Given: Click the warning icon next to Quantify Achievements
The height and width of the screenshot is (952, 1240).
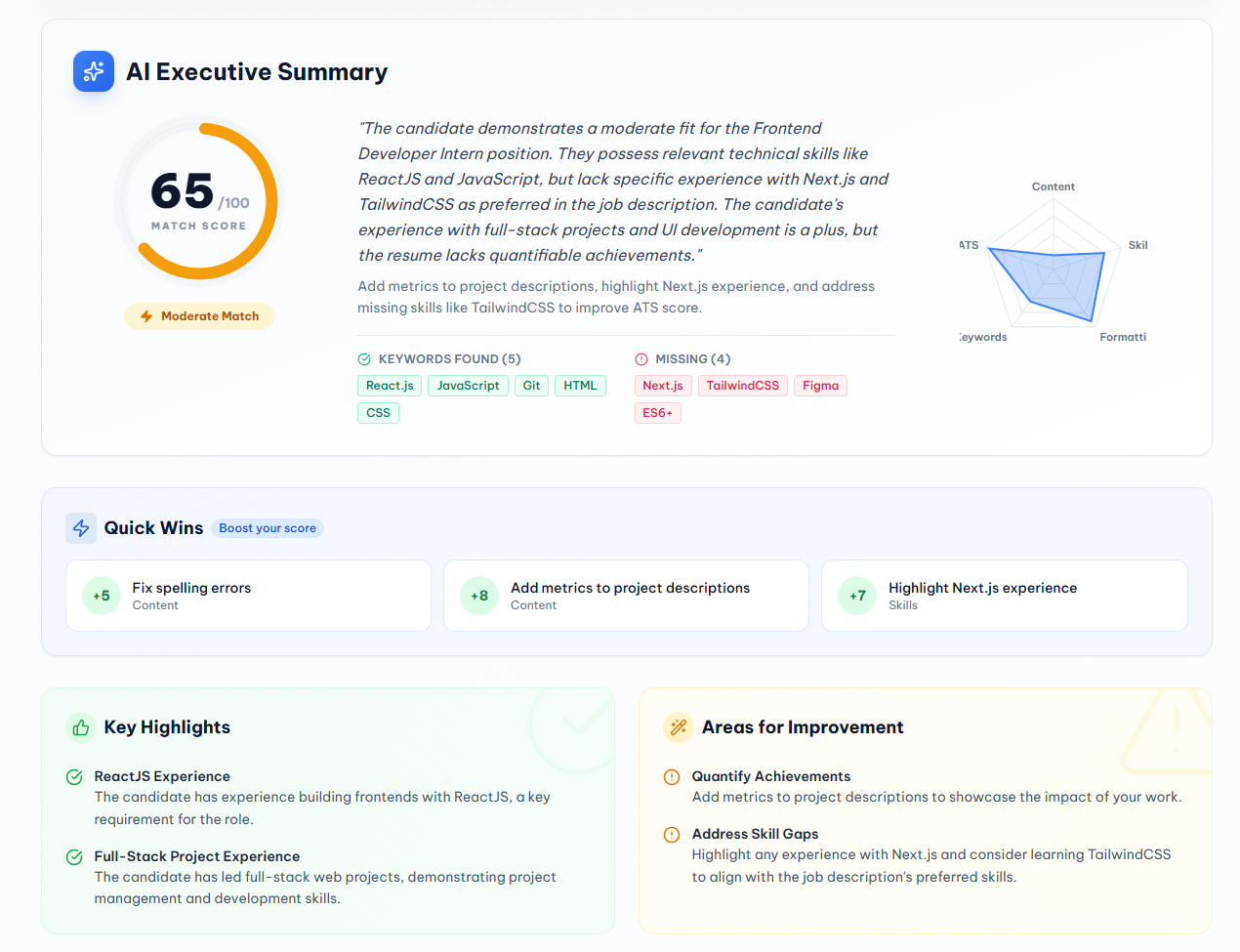Looking at the screenshot, I should click(x=672, y=777).
